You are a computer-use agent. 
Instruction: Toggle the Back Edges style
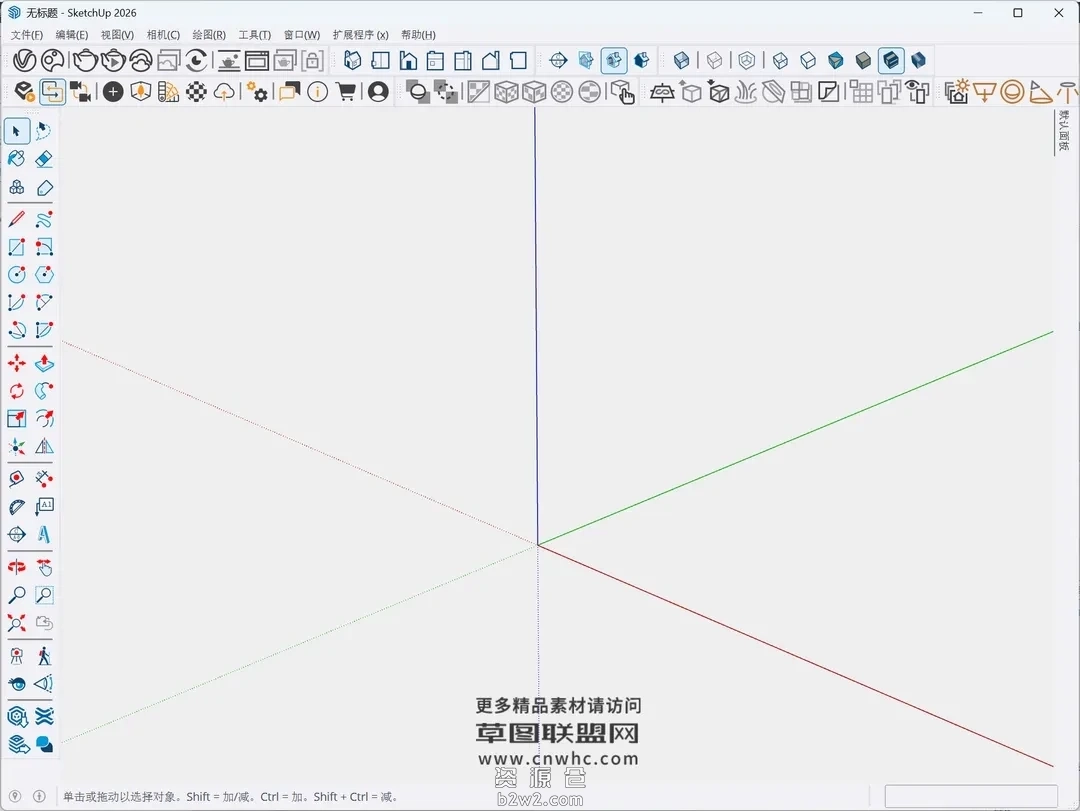click(x=714, y=60)
